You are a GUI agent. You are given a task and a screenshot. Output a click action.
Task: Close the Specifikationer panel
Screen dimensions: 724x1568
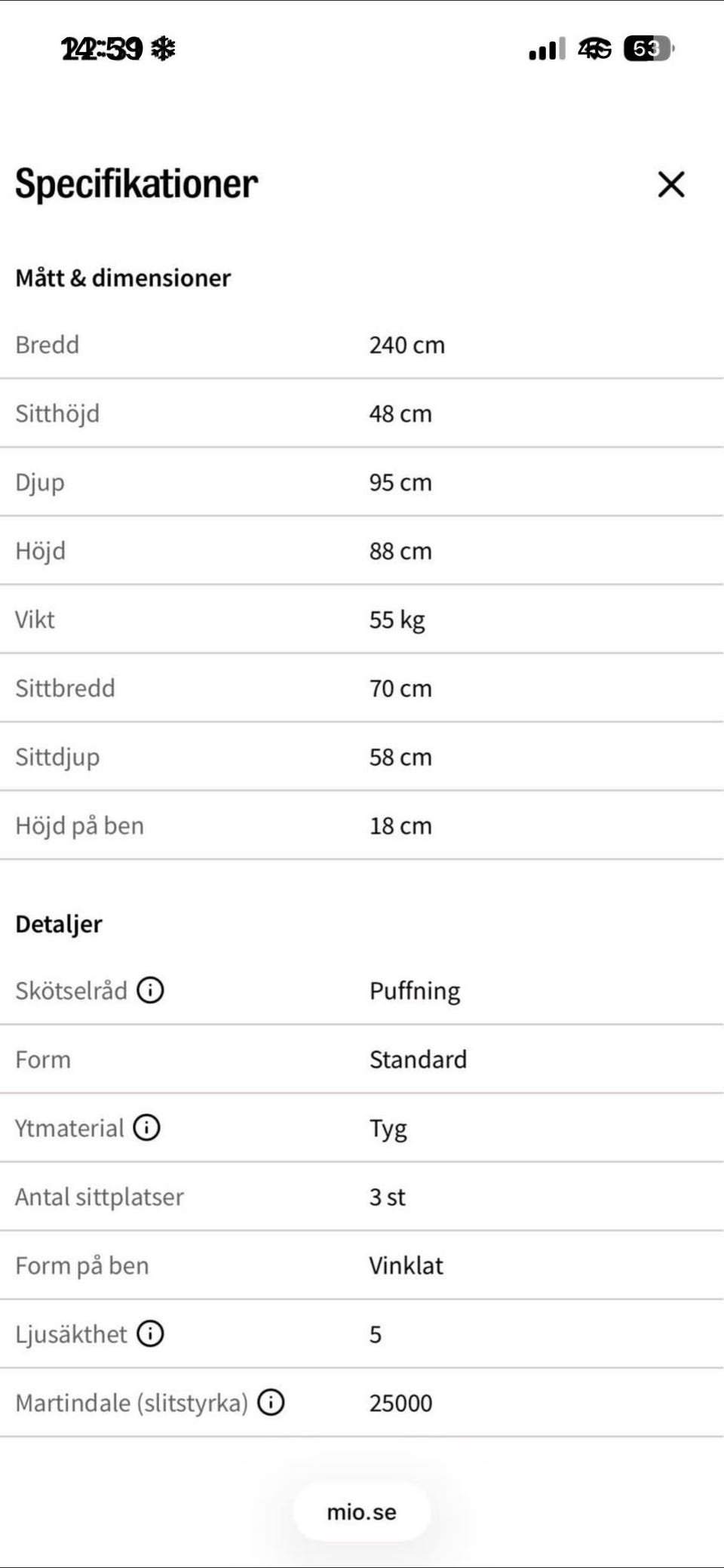[x=671, y=184]
